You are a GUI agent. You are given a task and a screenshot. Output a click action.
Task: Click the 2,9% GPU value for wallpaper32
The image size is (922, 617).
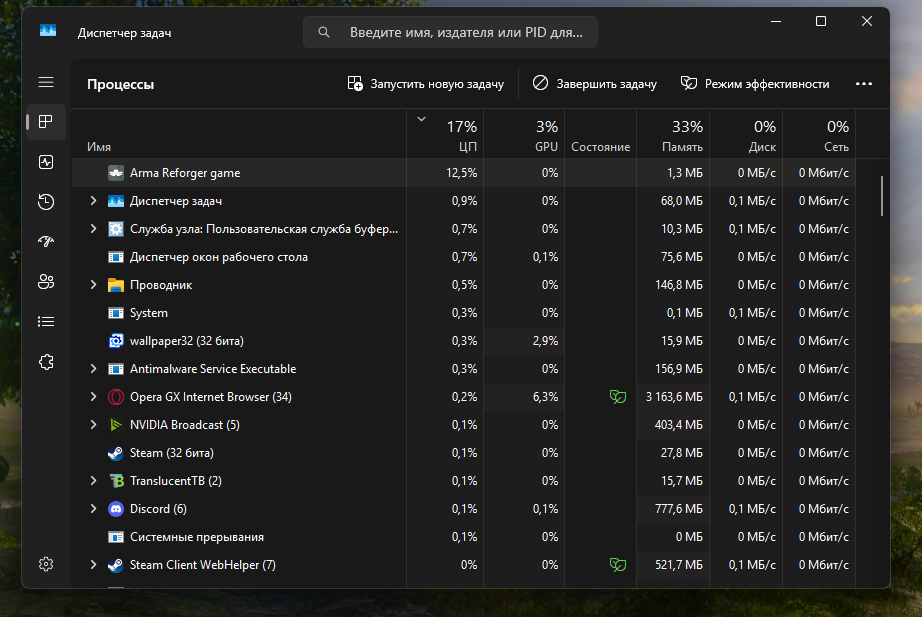point(546,341)
